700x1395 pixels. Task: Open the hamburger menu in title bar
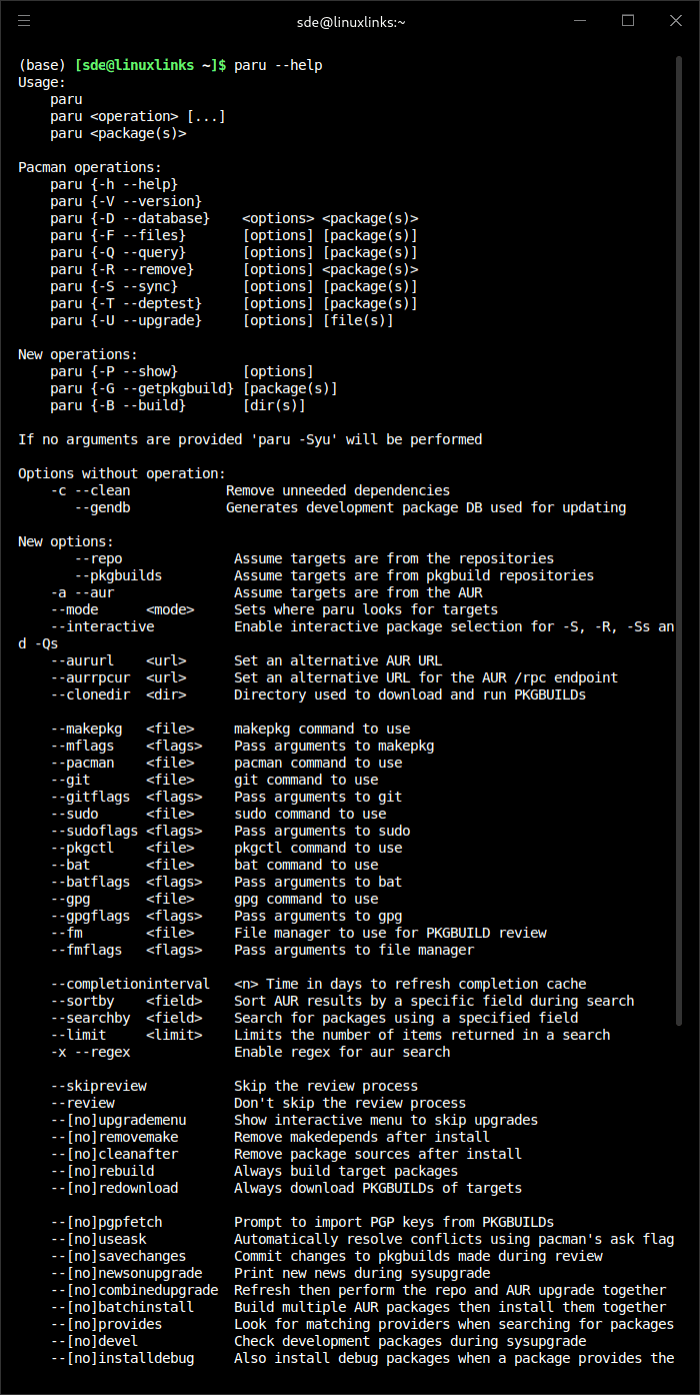click(x=24, y=20)
